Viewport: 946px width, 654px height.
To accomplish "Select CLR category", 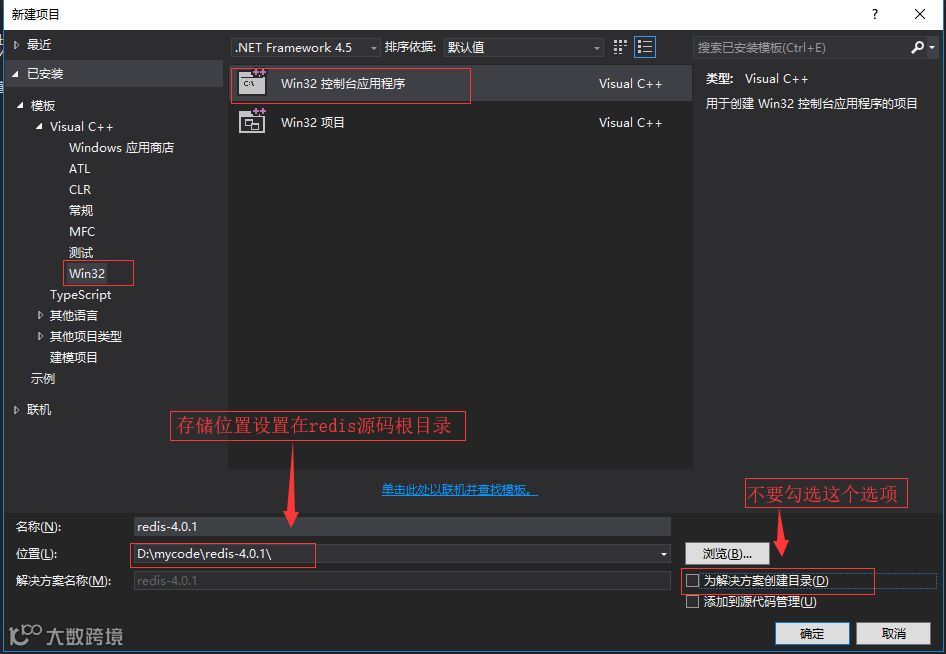I will pos(80,189).
